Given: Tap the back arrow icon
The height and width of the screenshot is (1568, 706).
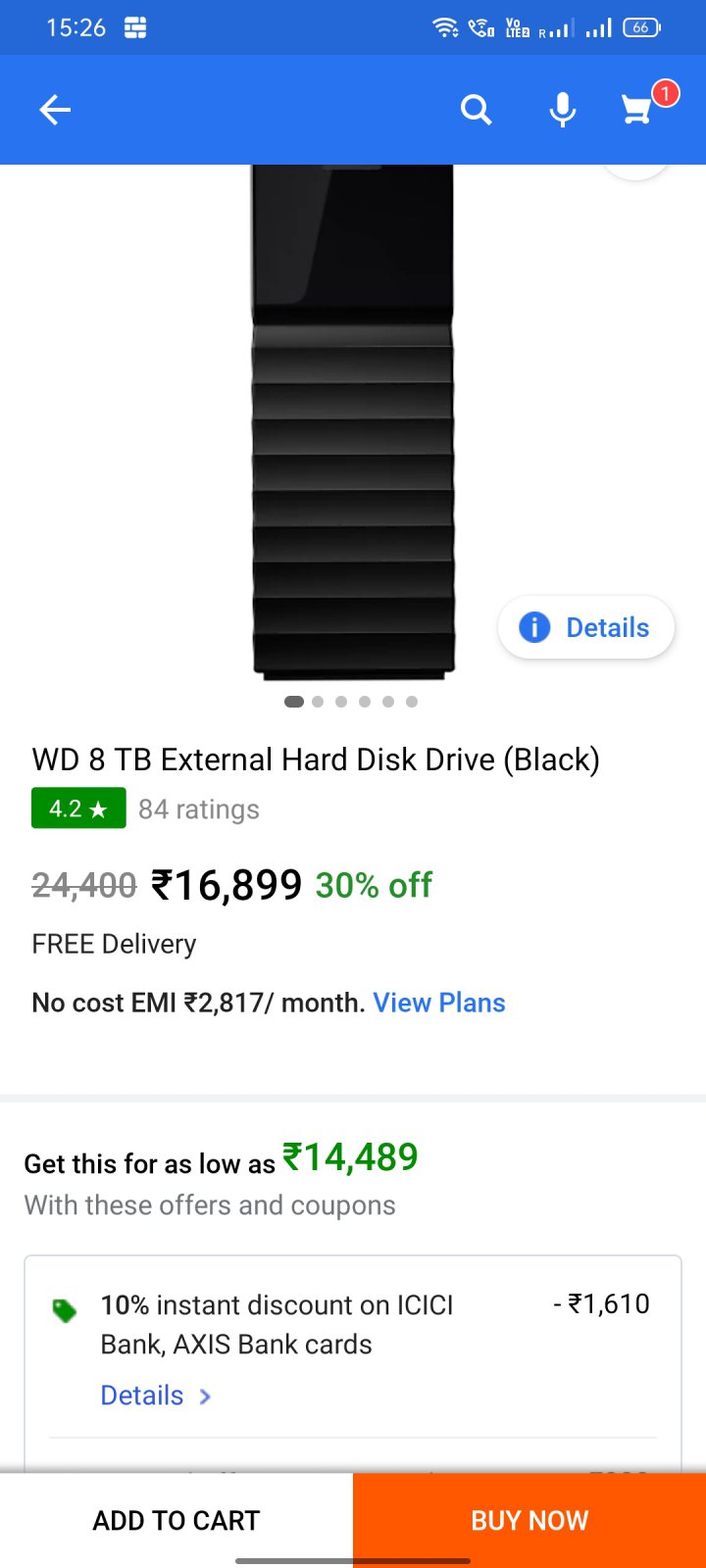Looking at the screenshot, I should click(x=55, y=110).
